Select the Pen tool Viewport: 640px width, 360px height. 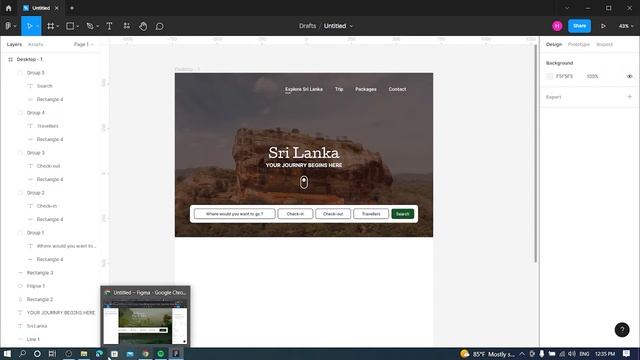[90, 26]
